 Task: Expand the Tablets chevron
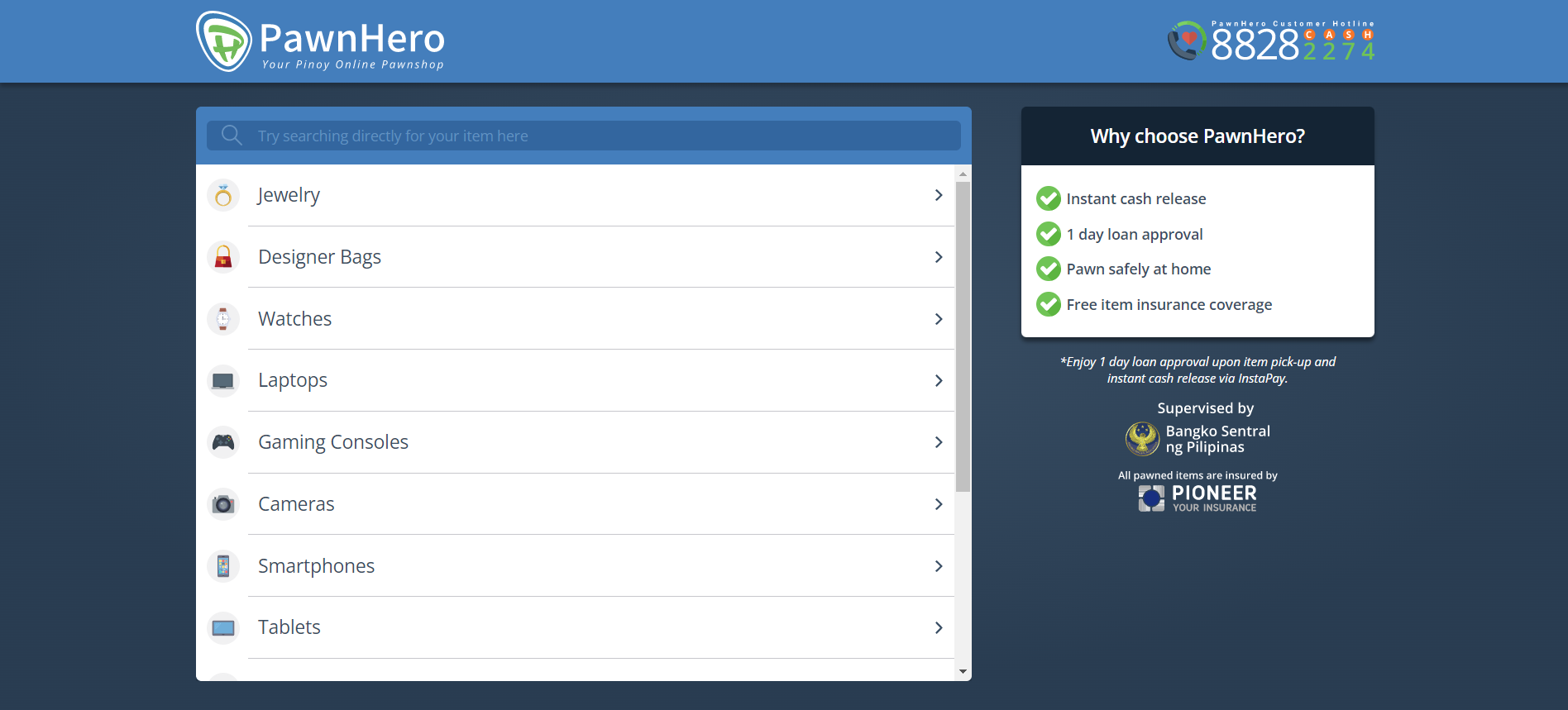[x=939, y=627]
